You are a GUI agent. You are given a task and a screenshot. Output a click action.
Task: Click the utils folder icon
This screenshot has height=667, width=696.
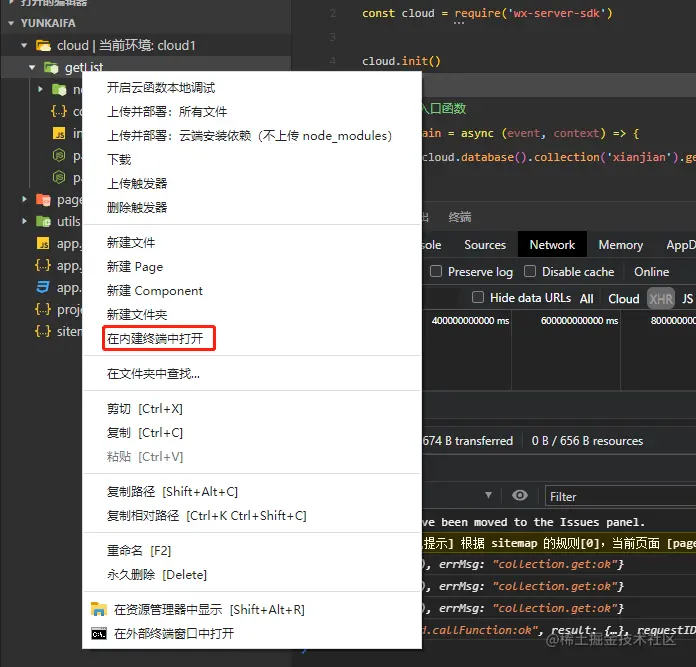pos(43,221)
